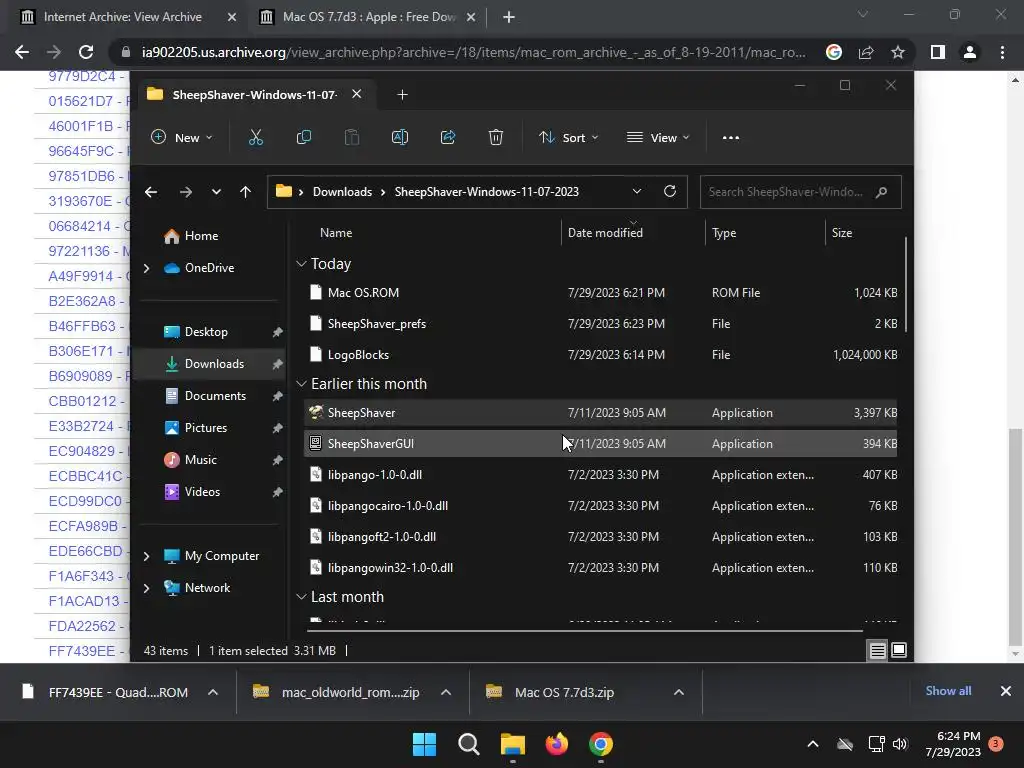This screenshot has height=768, width=1024.
Task: Open the View dropdown menu
Action: click(x=658, y=137)
